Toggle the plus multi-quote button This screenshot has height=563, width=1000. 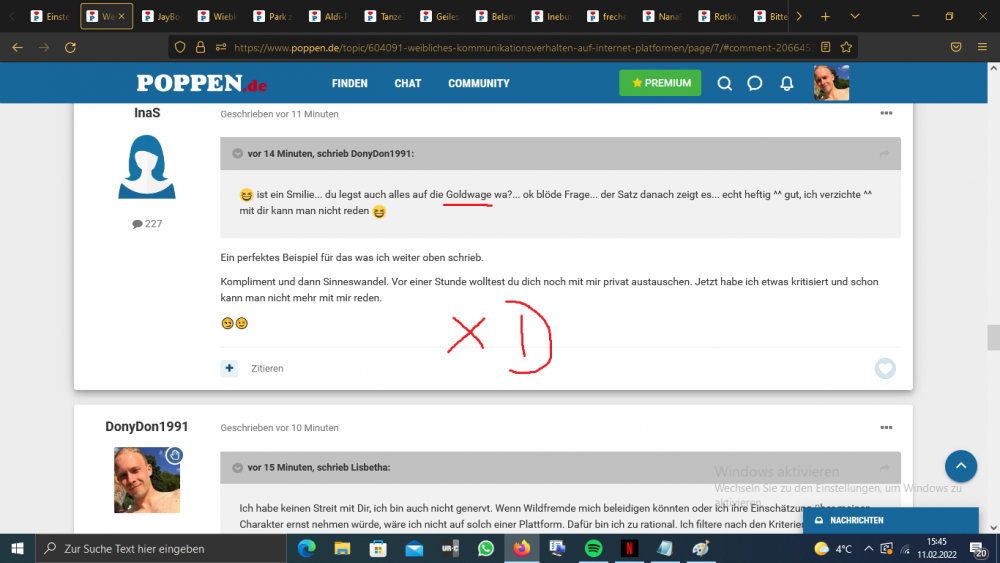point(229,368)
